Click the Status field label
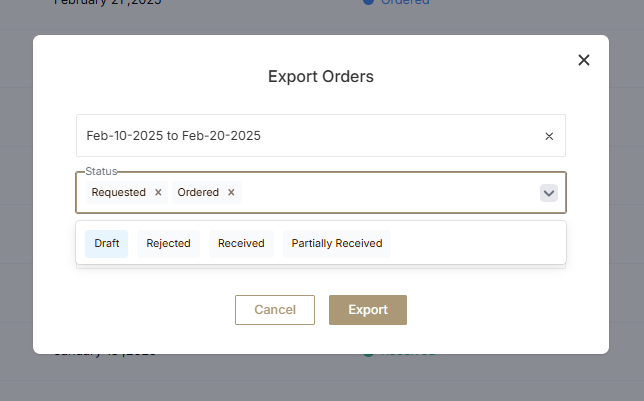This screenshot has height=401, width=644. 101,172
